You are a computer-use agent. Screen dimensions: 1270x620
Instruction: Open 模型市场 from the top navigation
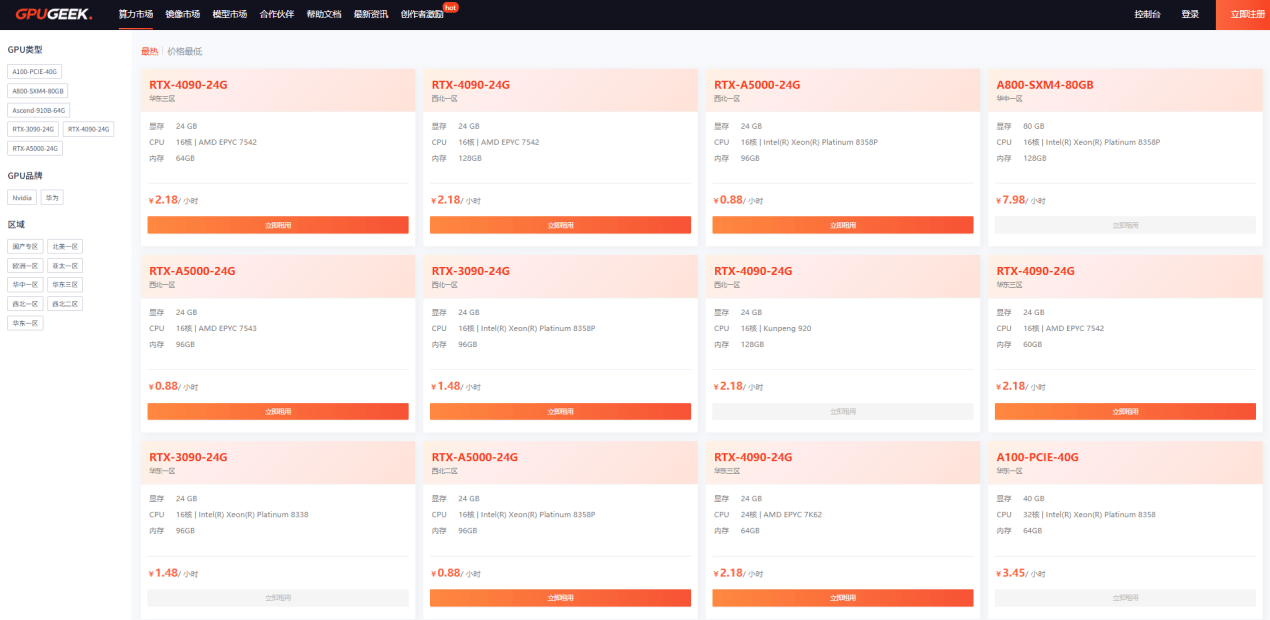(x=229, y=14)
